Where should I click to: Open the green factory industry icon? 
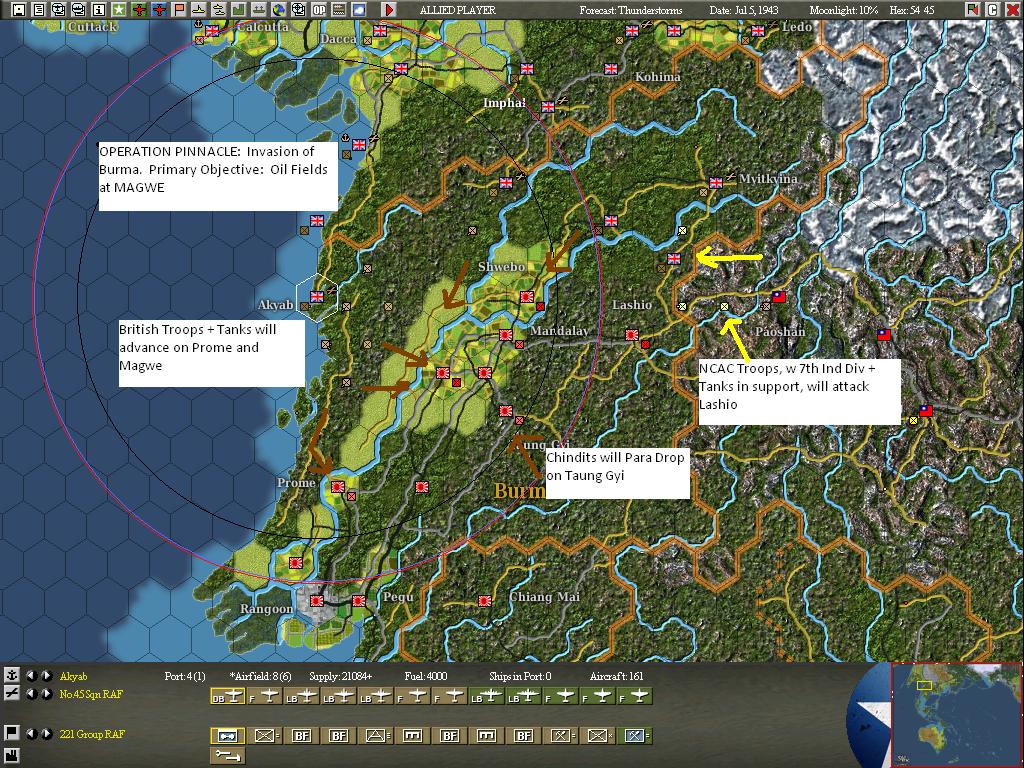click(x=238, y=10)
